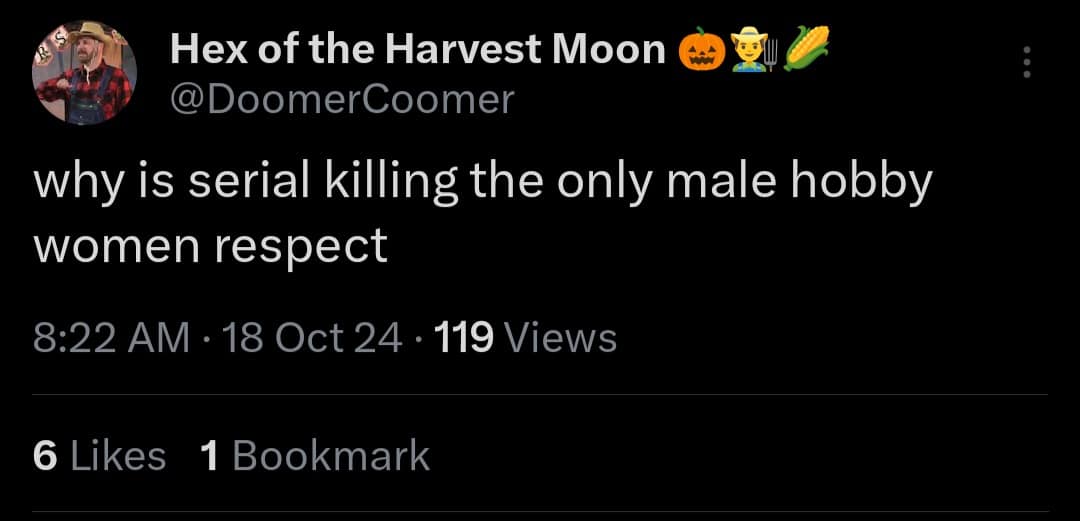View who liked via Likes label

point(118,456)
